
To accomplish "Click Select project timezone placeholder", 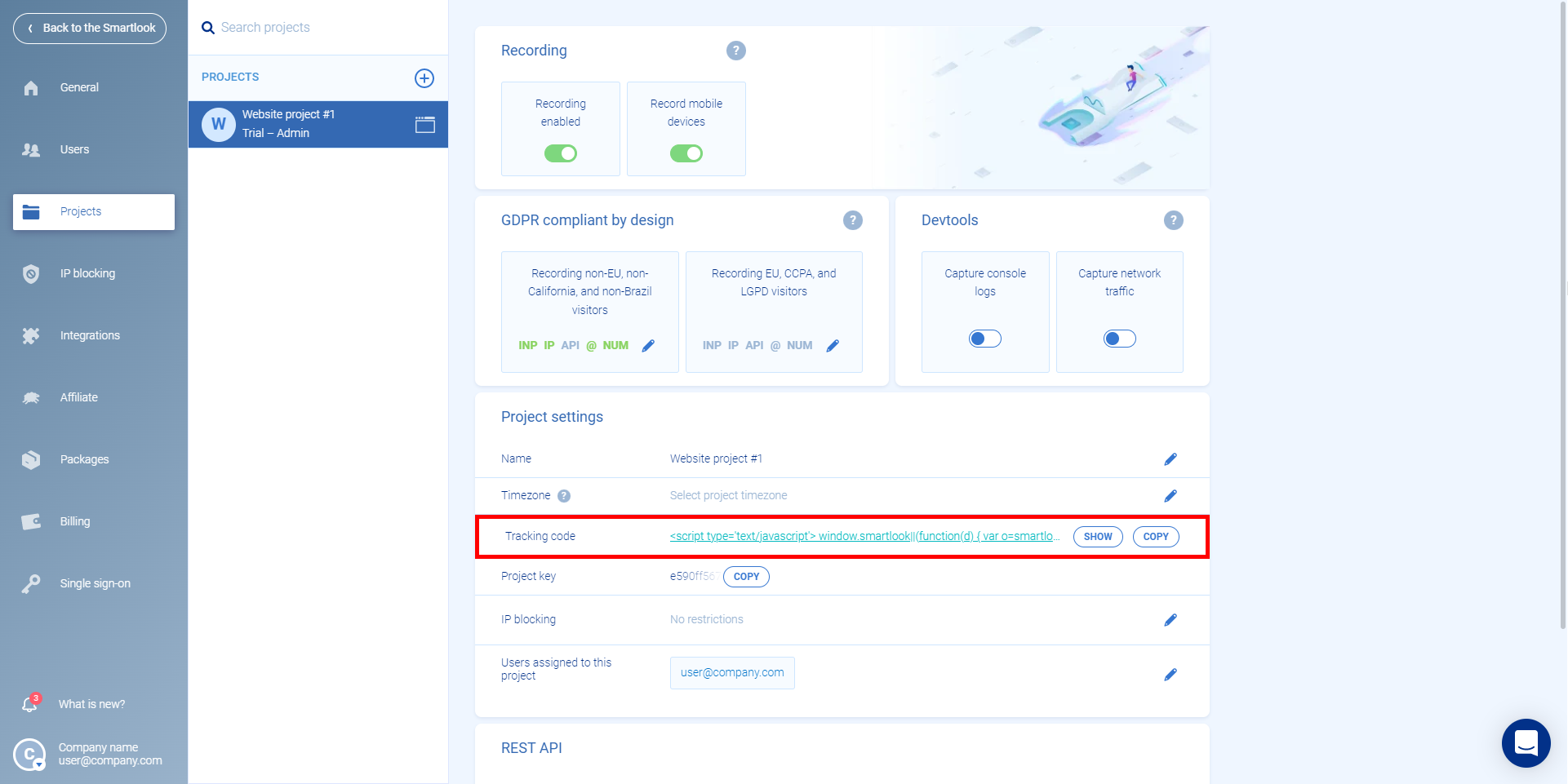I will (729, 496).
